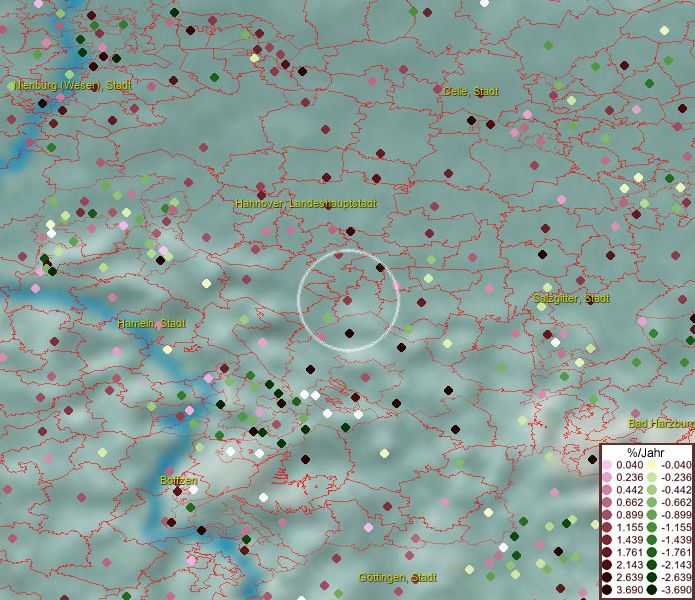Select the legend swatch for 2.639
Screen dimensions: 695x600
[x=607, y=577]
